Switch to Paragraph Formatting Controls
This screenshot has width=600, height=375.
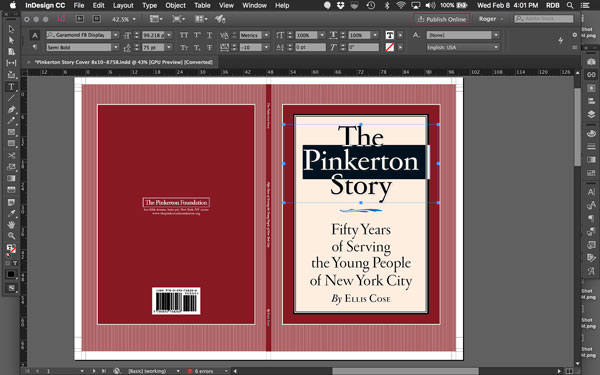(x=35, y=47)
